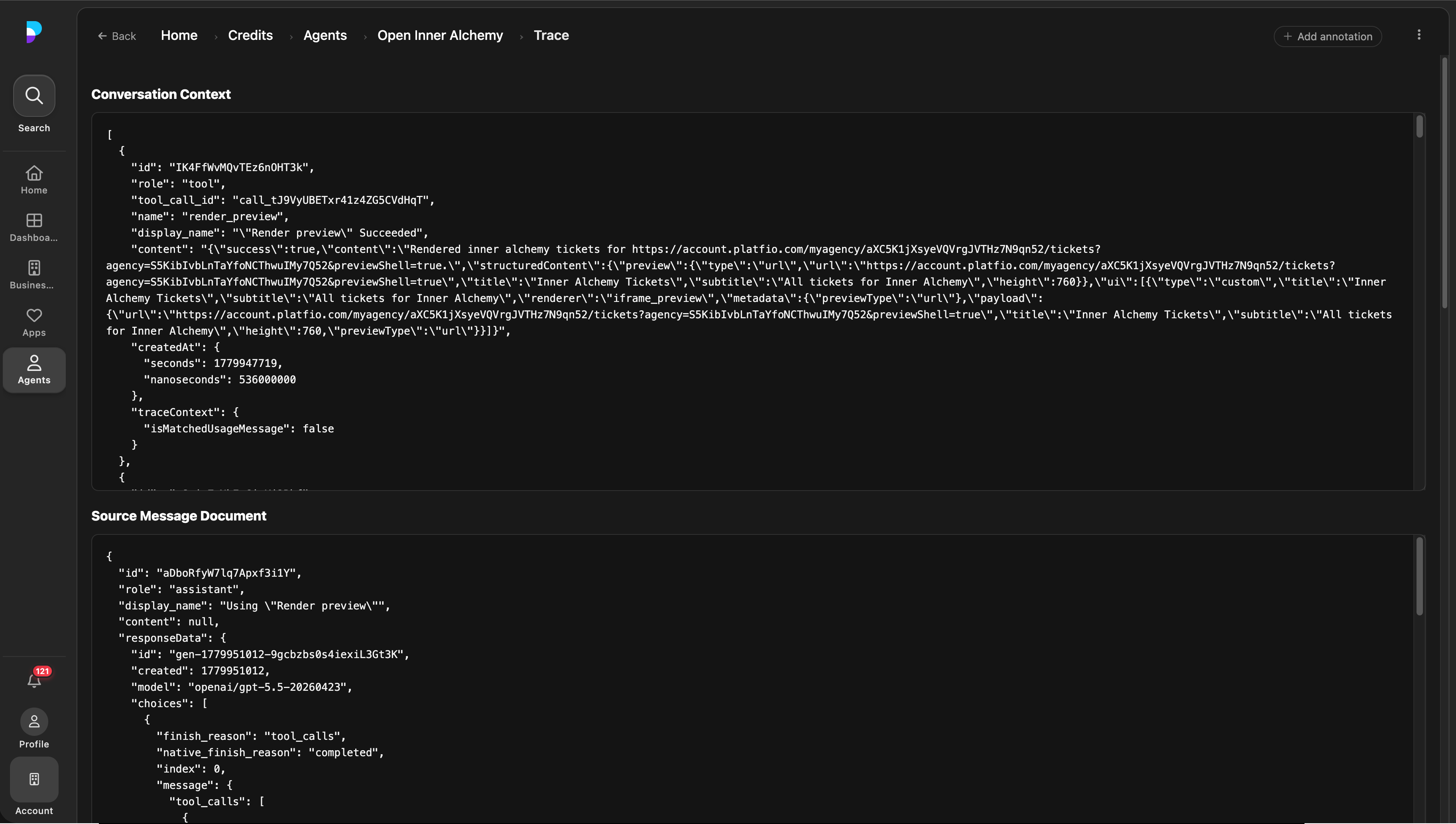Image resolution: width=1456 pixels, height=824 pixels.
Task: Click the Source Message Document panel scrollbar
Action: (1419, 576)
